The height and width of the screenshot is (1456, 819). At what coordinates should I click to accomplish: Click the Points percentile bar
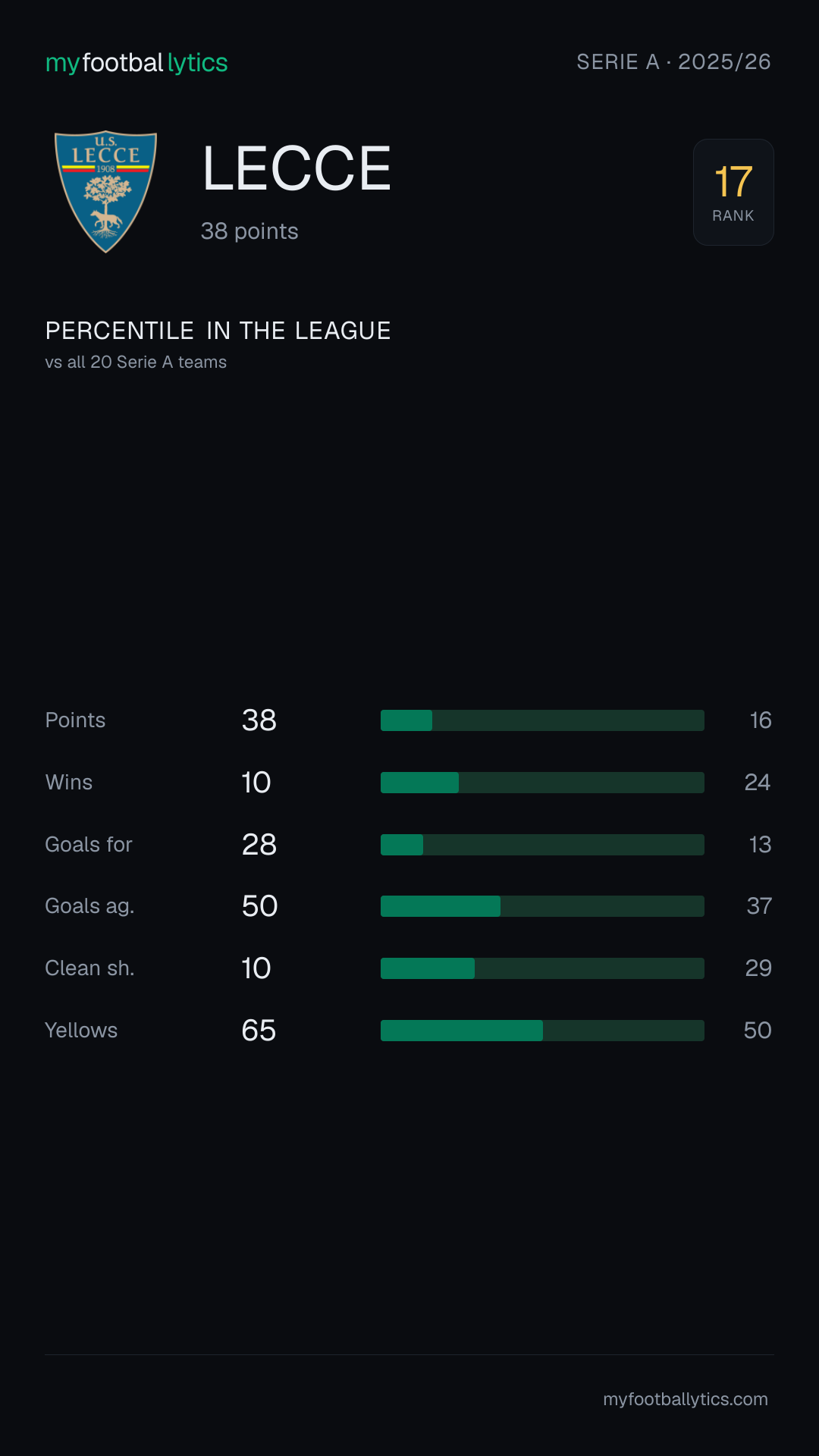tap(542, 720)
